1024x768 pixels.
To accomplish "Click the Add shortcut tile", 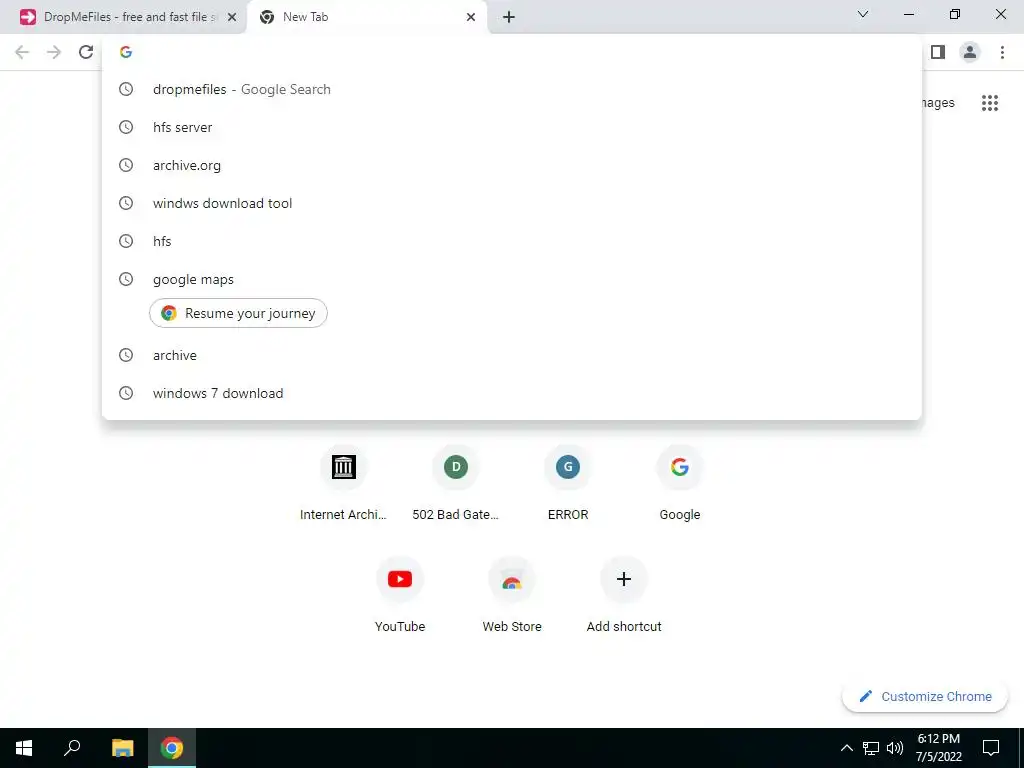I will pyautogui.click(x=624, y=596).
